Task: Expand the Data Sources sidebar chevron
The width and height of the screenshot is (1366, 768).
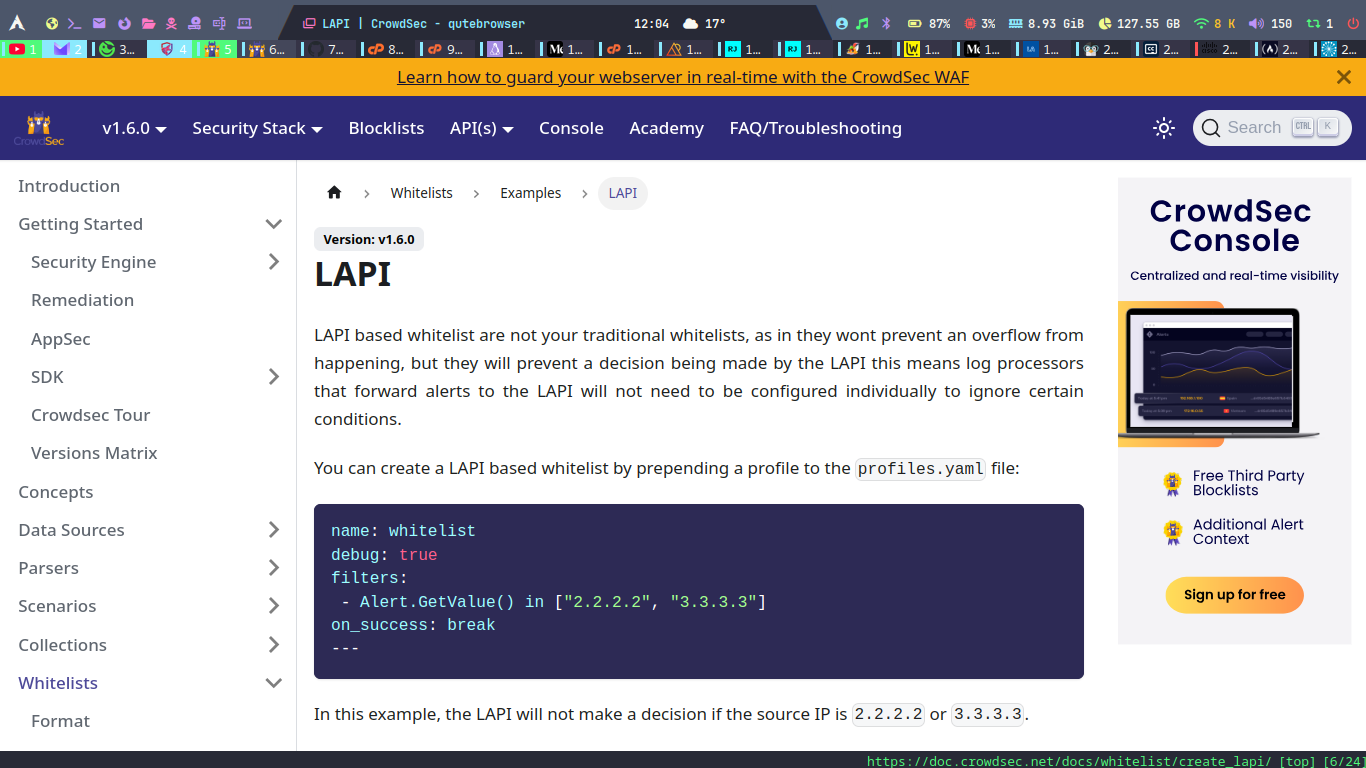Action: point(273,530)
